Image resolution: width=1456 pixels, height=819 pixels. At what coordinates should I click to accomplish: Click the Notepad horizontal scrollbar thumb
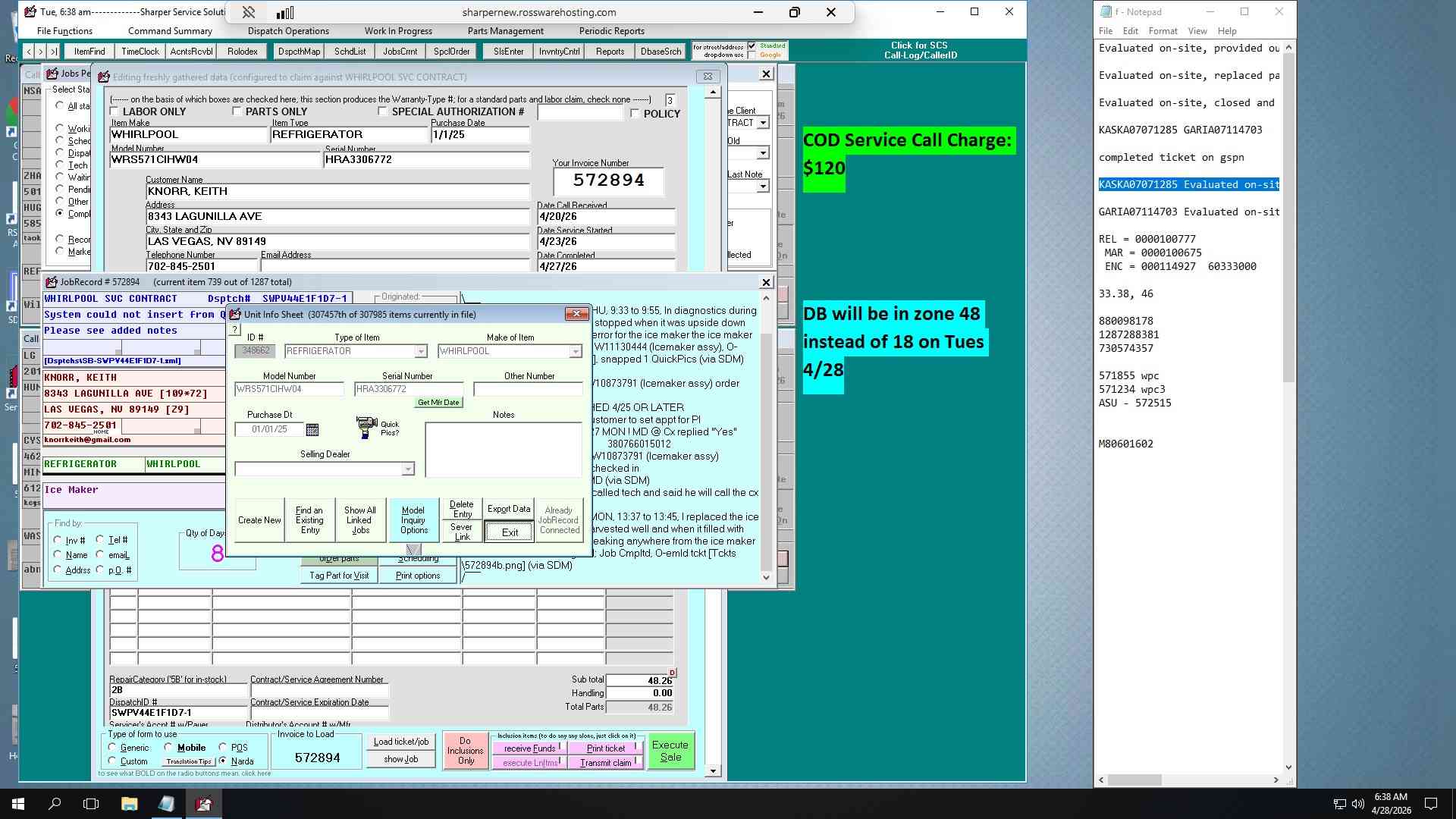(1134, 780)
